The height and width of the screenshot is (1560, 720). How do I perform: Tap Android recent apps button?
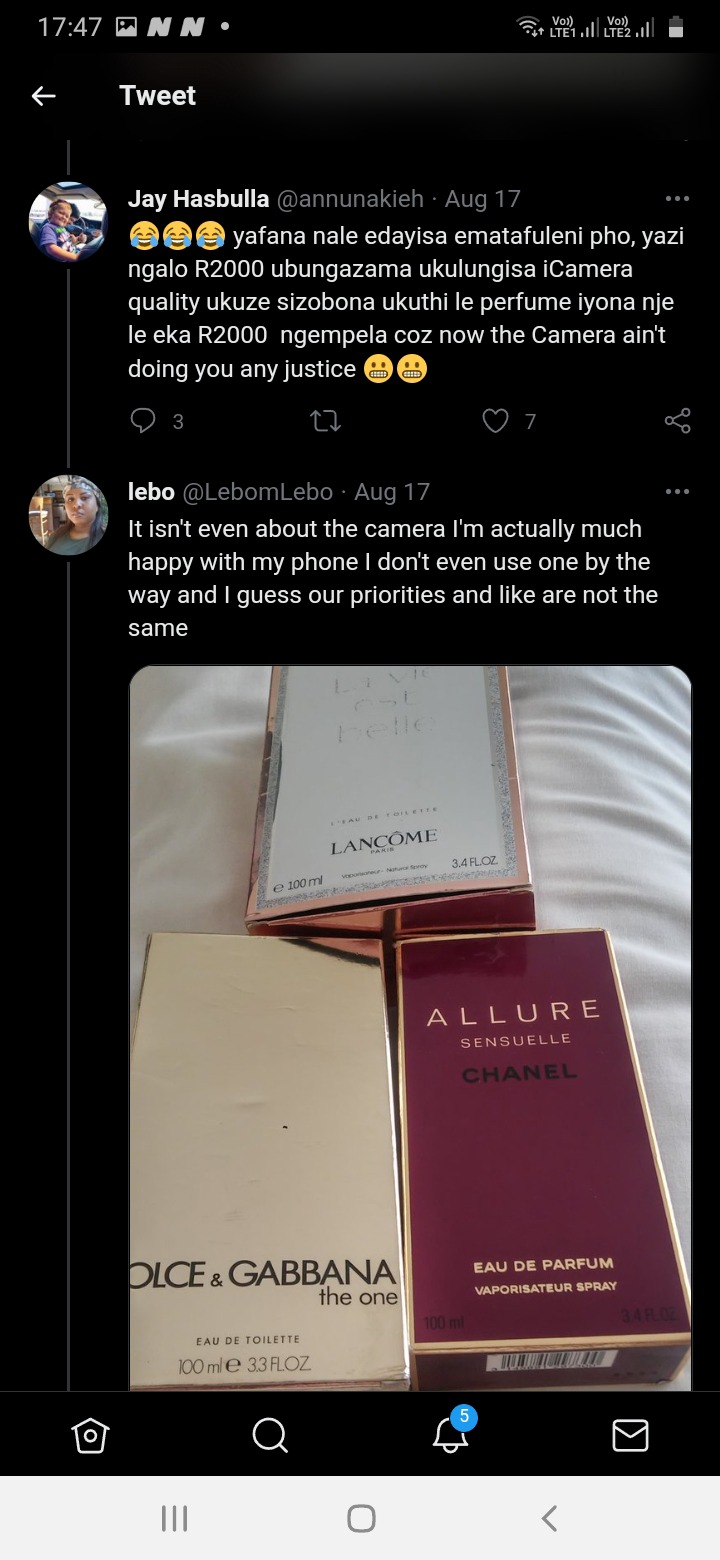175,1518
